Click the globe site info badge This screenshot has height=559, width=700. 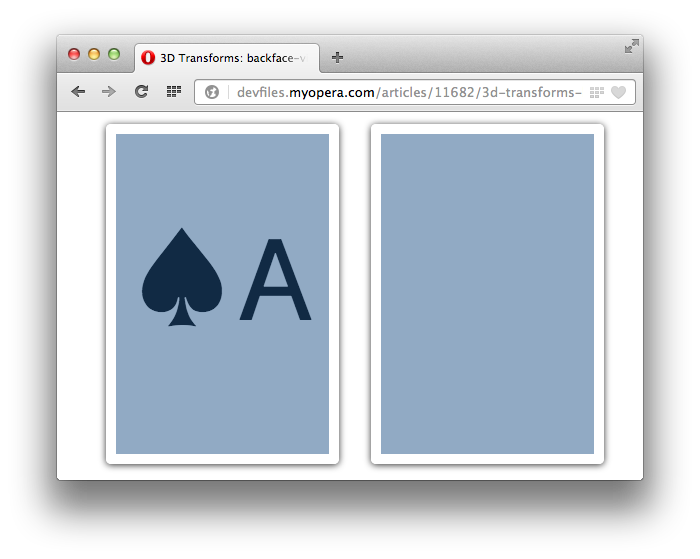coord(212,92)
